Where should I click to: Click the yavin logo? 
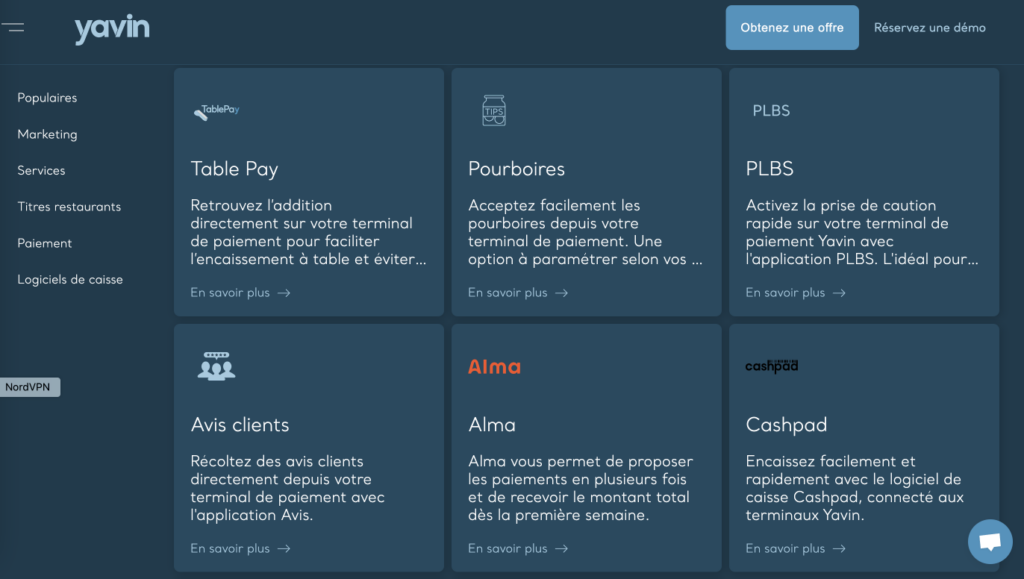pos(112,29)
